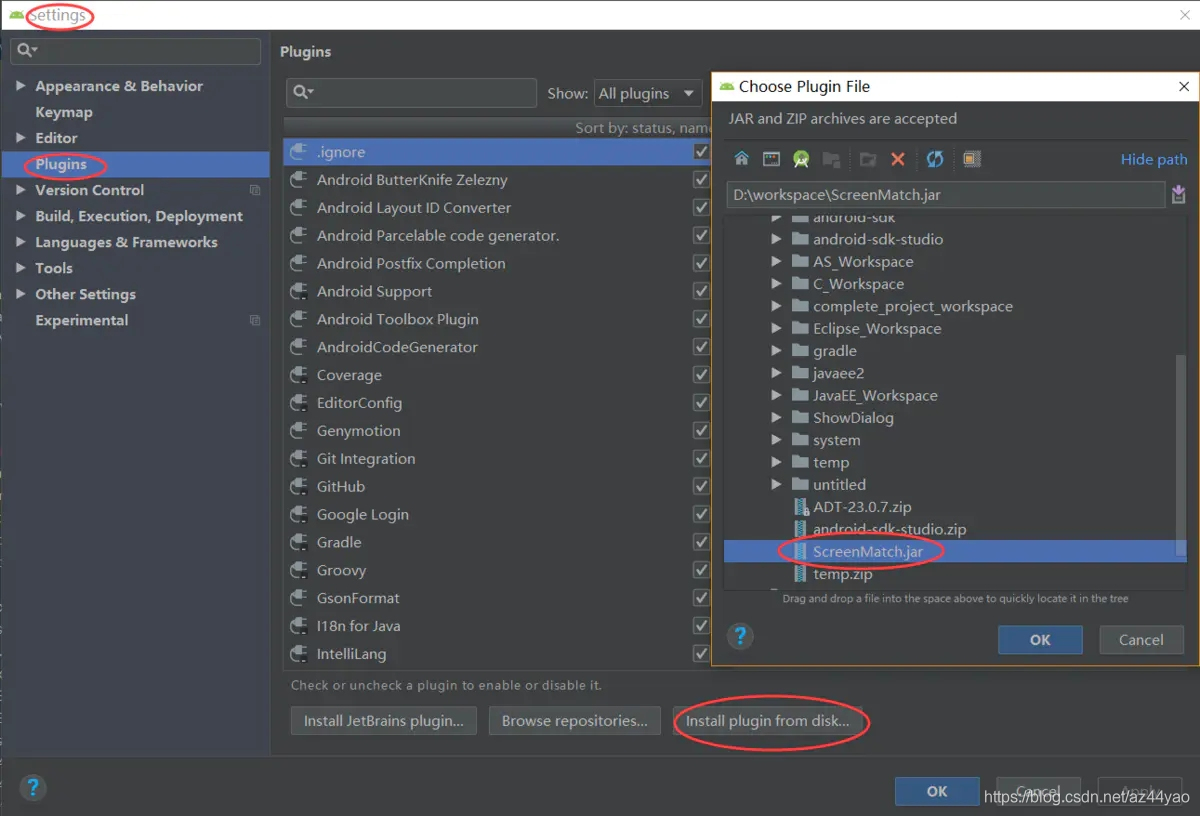The image size is (1200, 816).
Task: Click the Hide path link
Action: (1154, 159)
